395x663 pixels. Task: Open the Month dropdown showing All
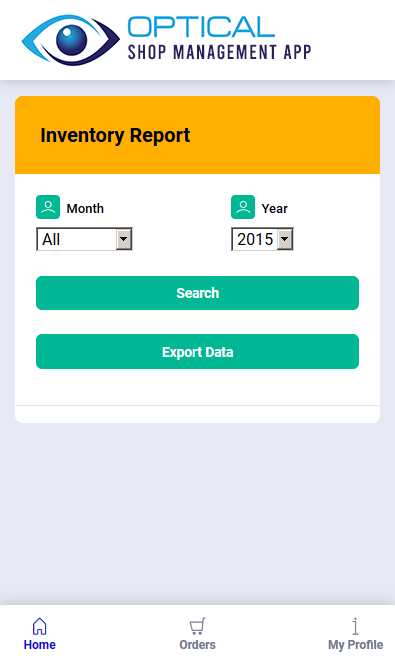[84, 239]
